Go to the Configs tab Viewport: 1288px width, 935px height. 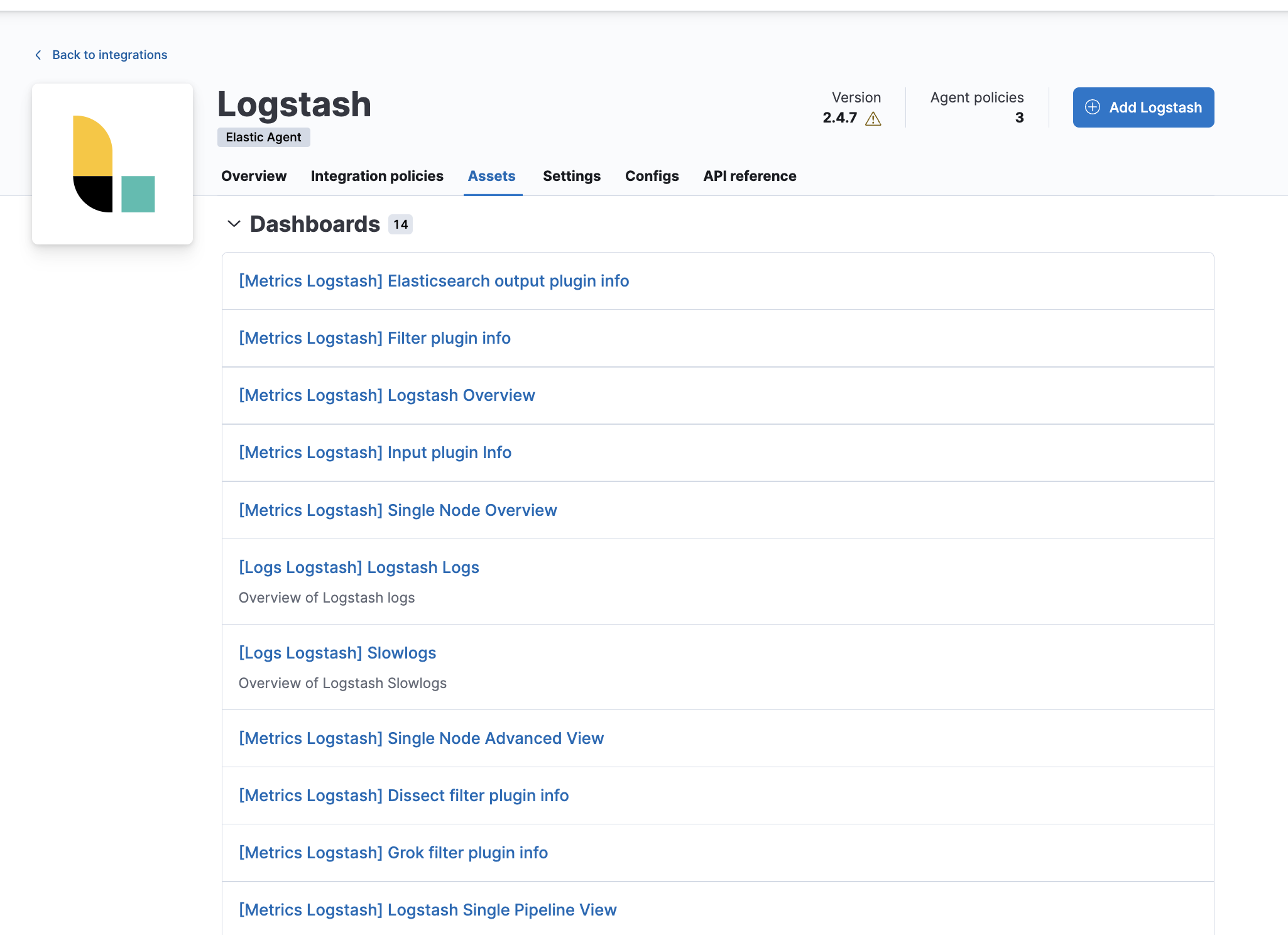coord(652,176)
